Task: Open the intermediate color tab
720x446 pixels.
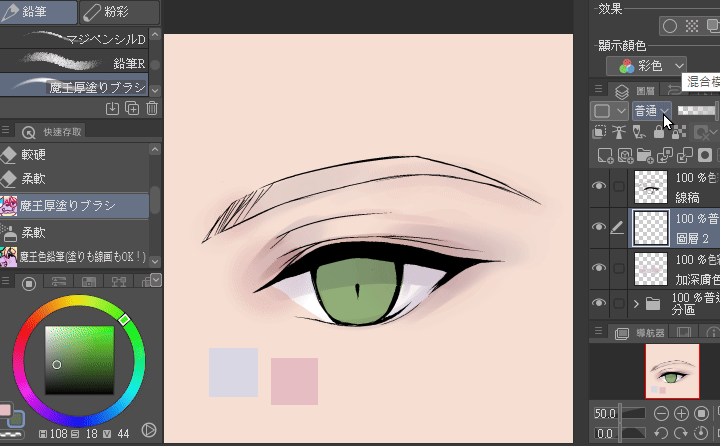Action: pos(118,282)
